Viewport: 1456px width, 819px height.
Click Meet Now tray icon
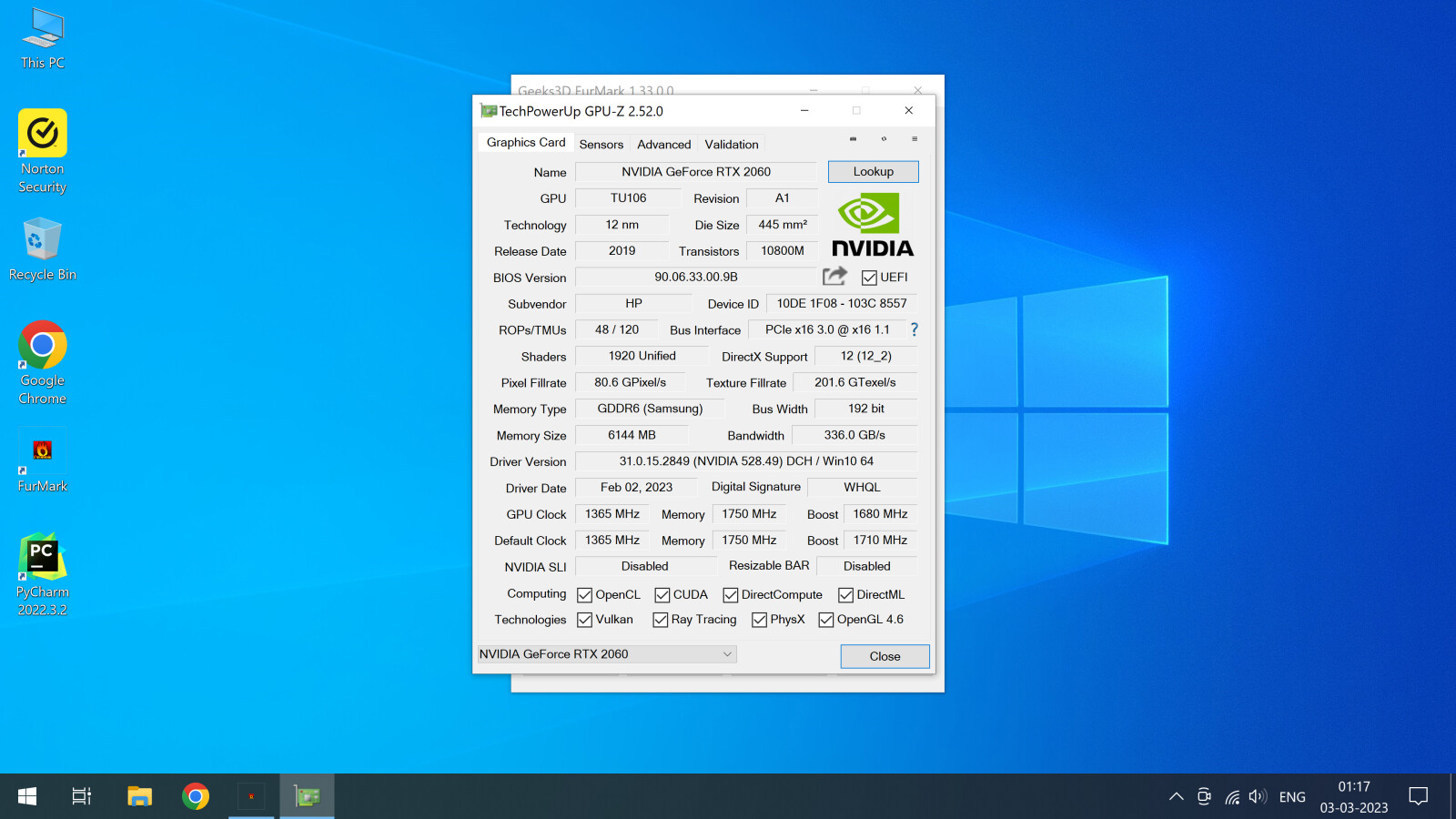(1204, 796)
